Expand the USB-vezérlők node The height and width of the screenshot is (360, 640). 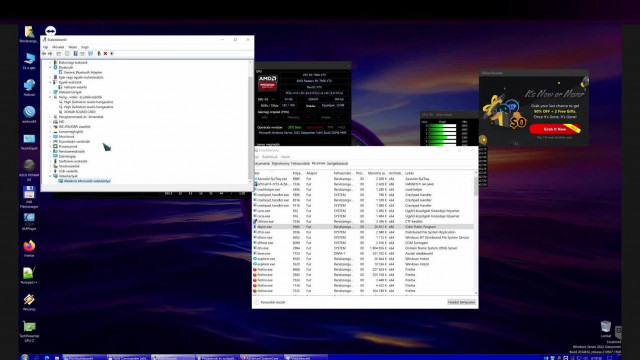pyautogui.click(x=50, y=171)
